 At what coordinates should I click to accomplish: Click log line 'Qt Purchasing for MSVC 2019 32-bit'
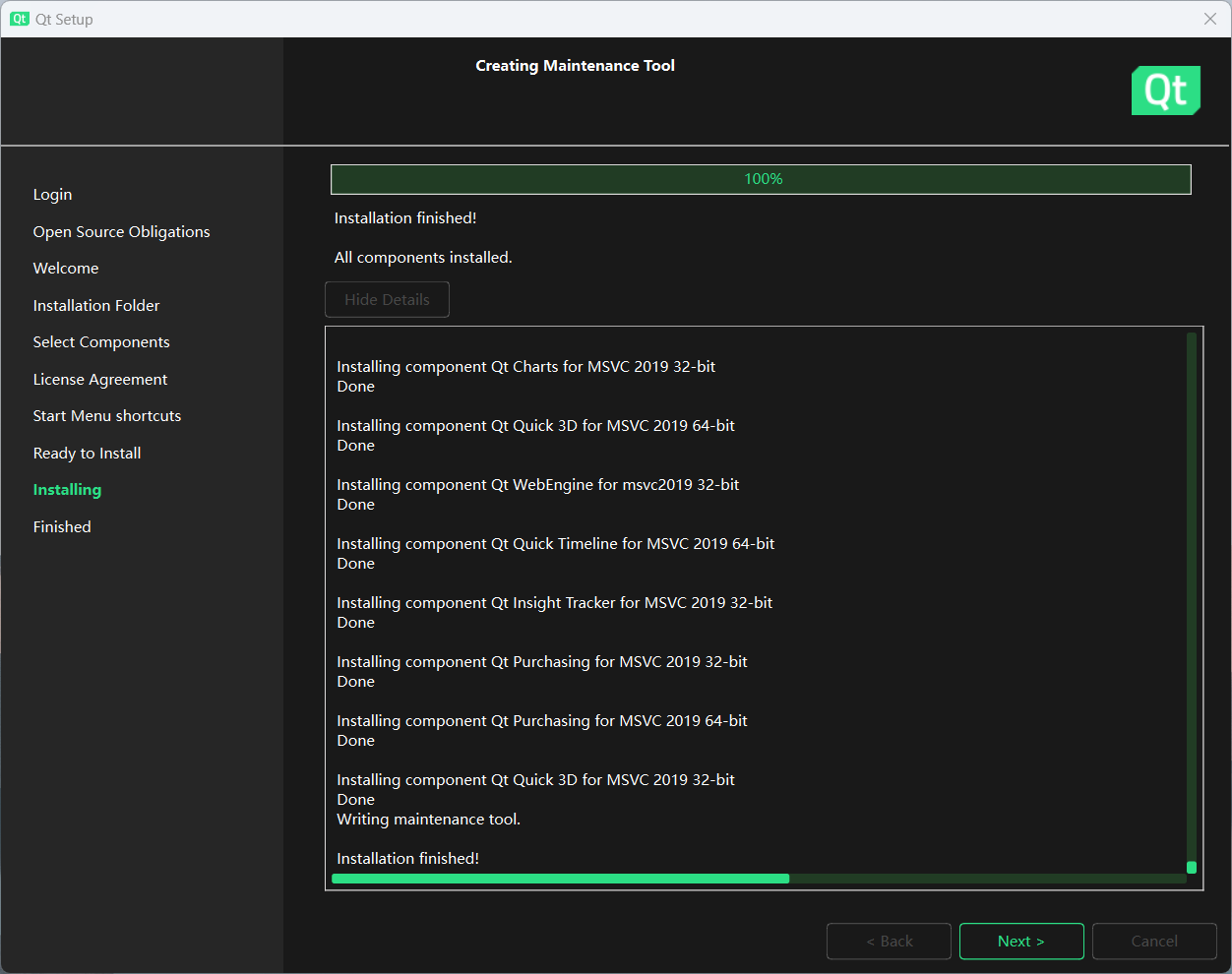click(x=542, y=662)
